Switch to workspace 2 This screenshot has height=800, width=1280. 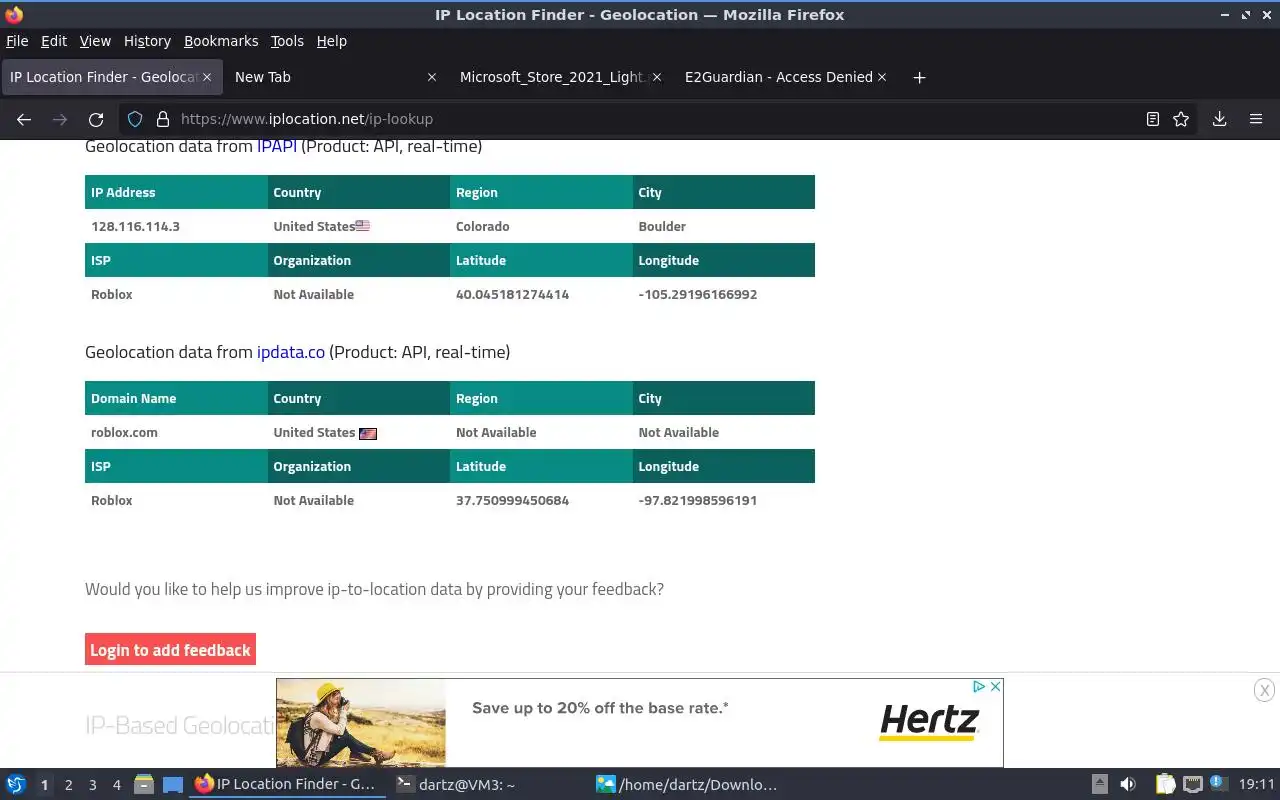tap(68, 785)
